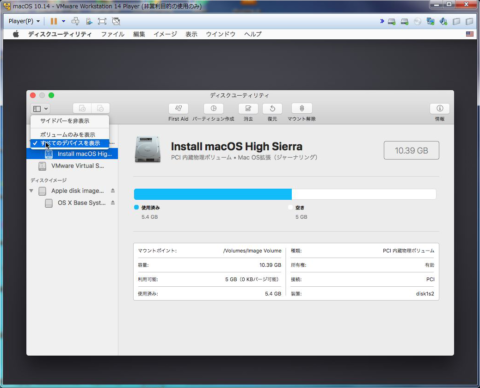Click VMware send Ctrl+Alt+Del icon
The width and height of the screenshot is (480, 388).
click(75, 21)
